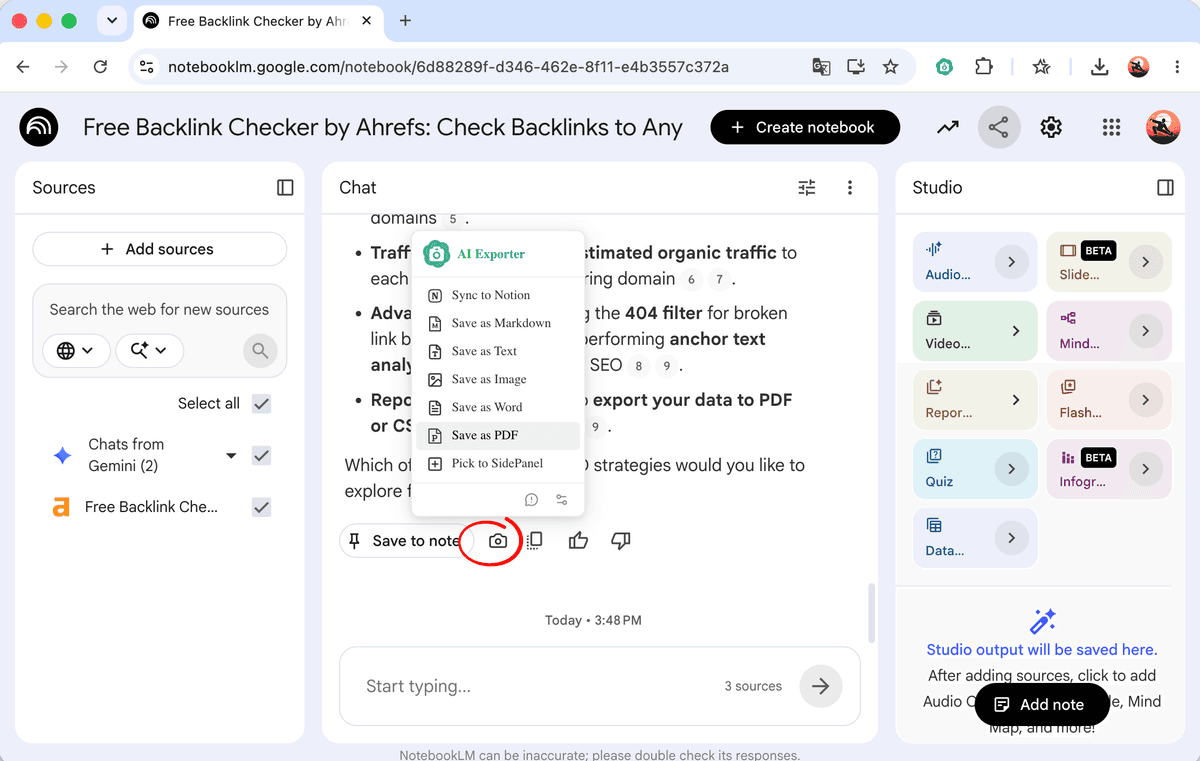Uncheck the Chats from Gemini source
Screen dimensions: 1200x761
[262, 456]
